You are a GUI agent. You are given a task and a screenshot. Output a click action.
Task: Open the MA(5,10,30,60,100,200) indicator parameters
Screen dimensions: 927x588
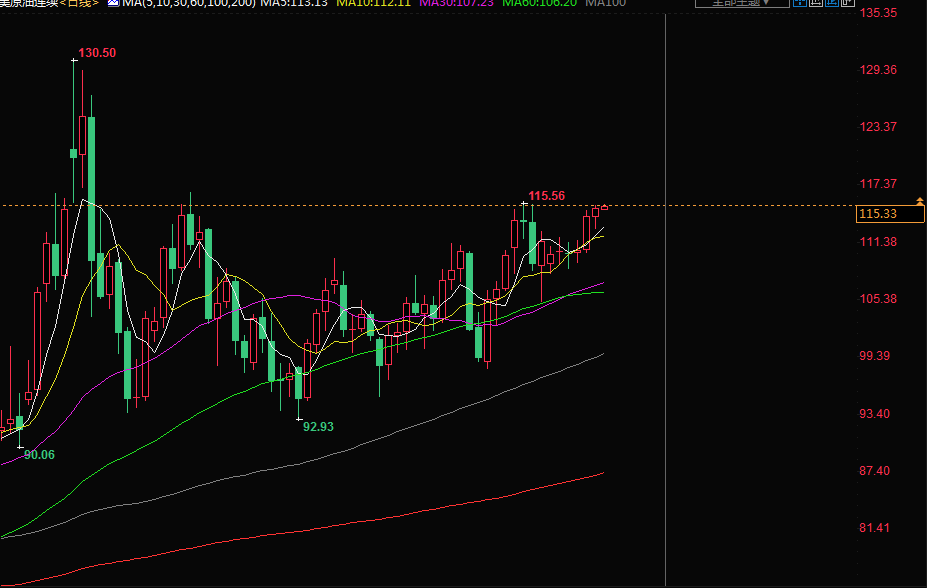tap(188, 3)
